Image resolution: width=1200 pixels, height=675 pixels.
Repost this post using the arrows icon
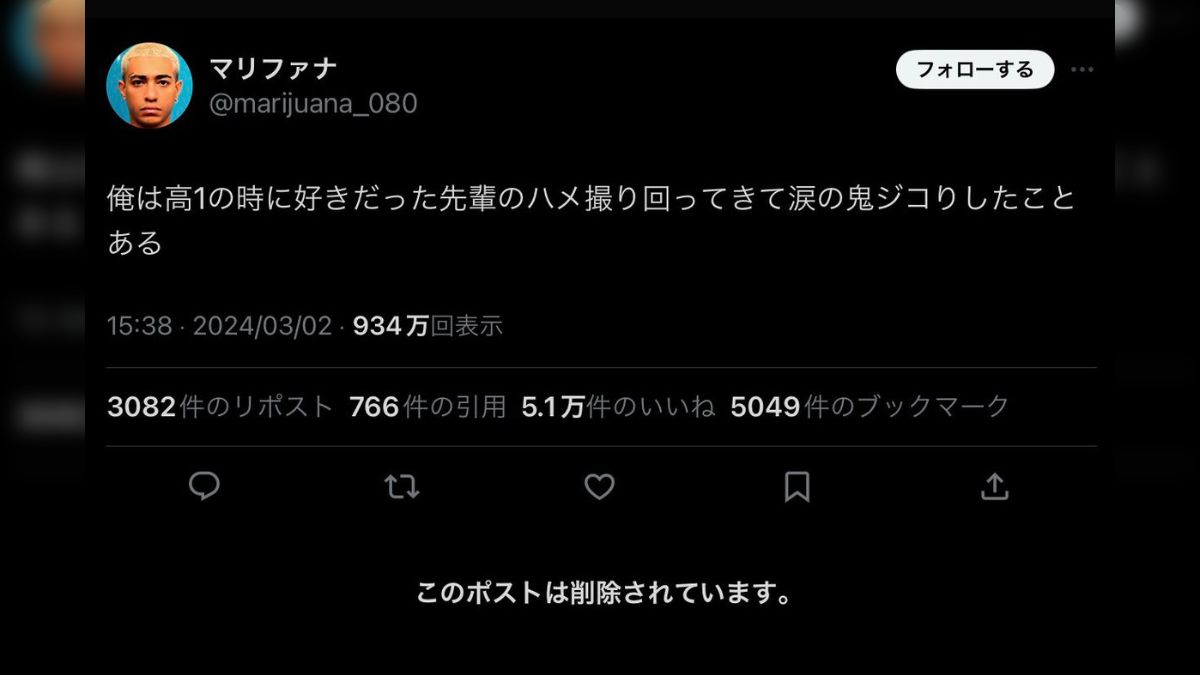[402, 487]
